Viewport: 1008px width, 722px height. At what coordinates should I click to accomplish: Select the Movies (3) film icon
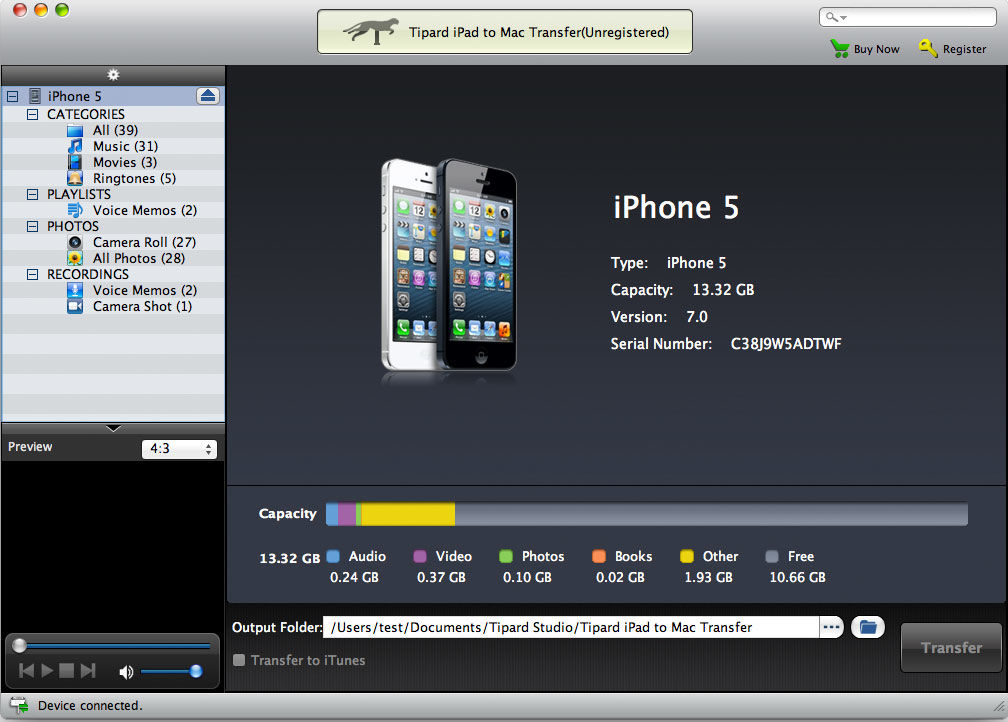click(x=75, y=162)
